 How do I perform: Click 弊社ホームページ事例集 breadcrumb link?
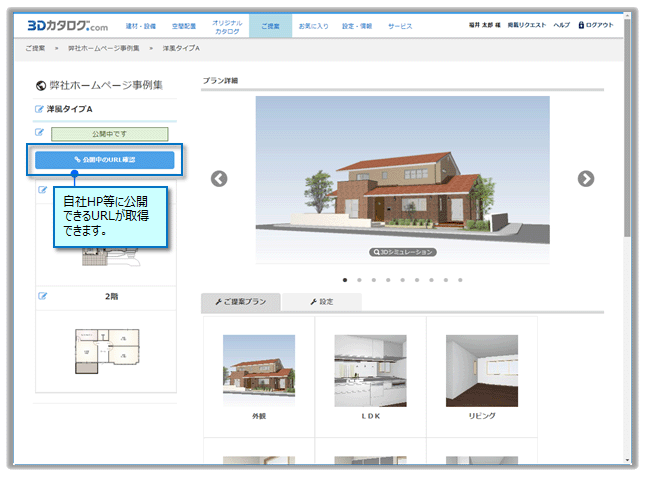click(104, 48)
